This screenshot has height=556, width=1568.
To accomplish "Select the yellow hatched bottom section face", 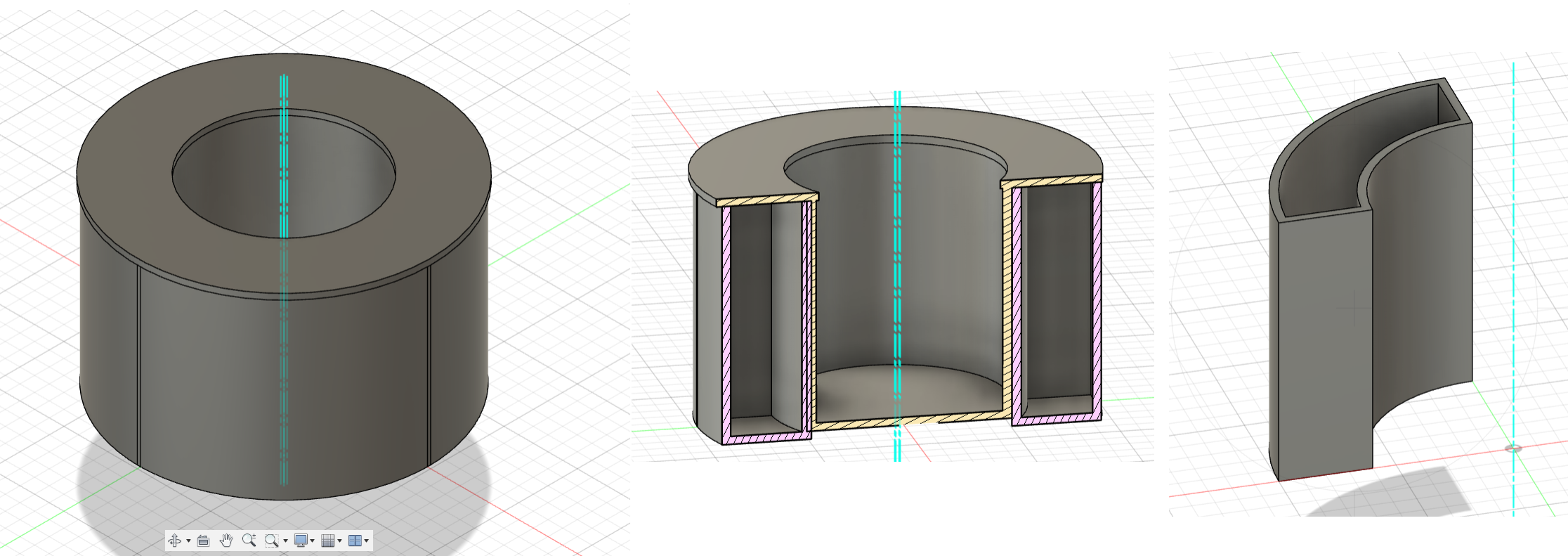I will (906, 420).
